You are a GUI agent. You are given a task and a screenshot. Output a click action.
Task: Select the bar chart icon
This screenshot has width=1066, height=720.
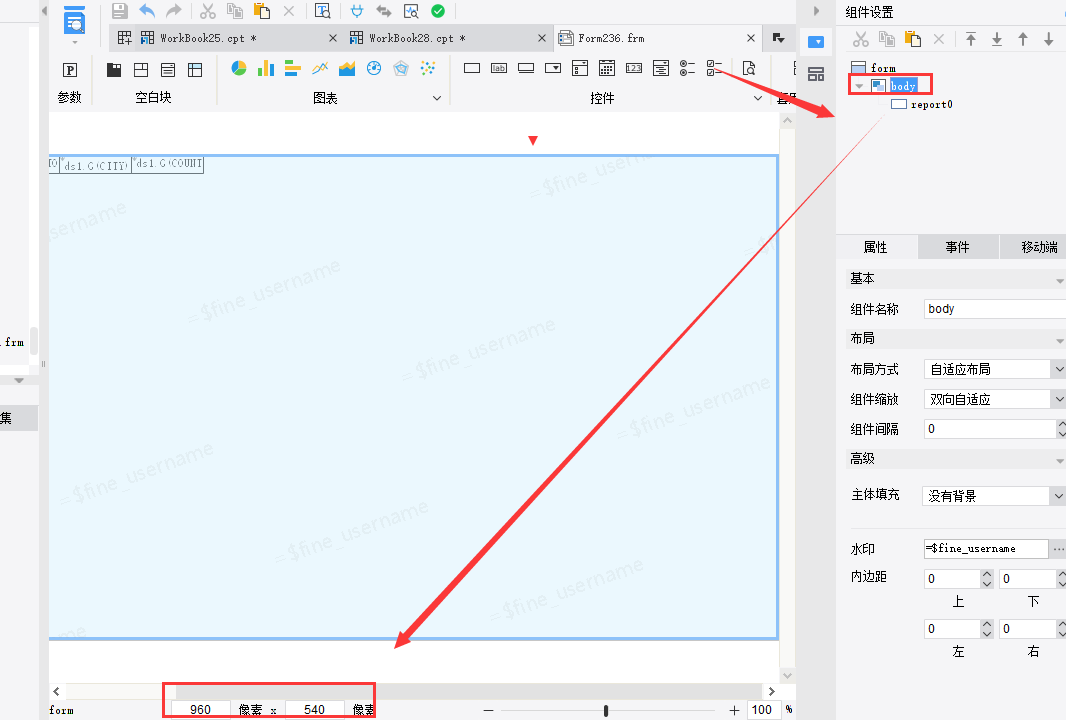point(266,68)
